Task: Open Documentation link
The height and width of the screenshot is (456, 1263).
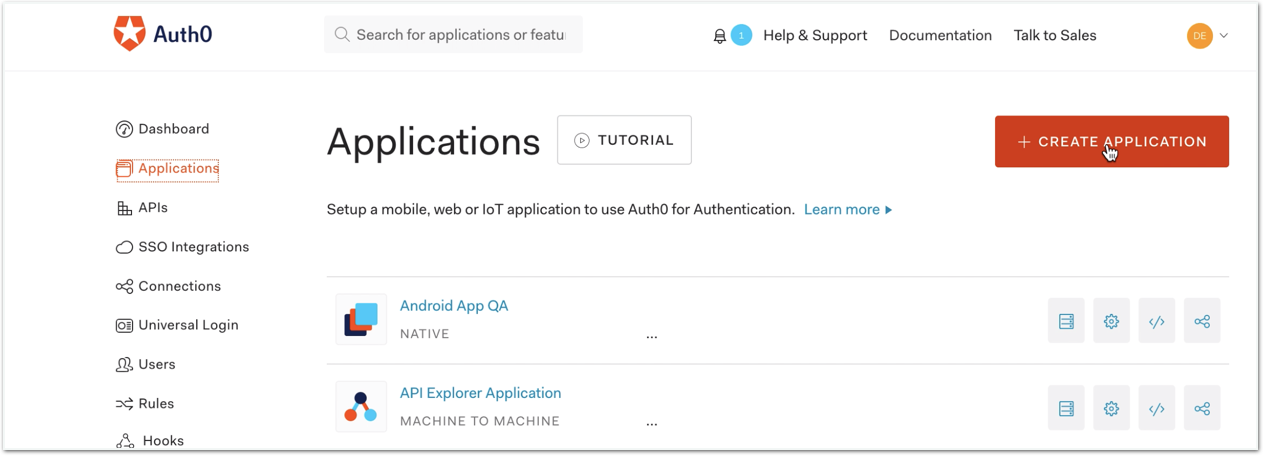Action: click(x=940, y=35)
